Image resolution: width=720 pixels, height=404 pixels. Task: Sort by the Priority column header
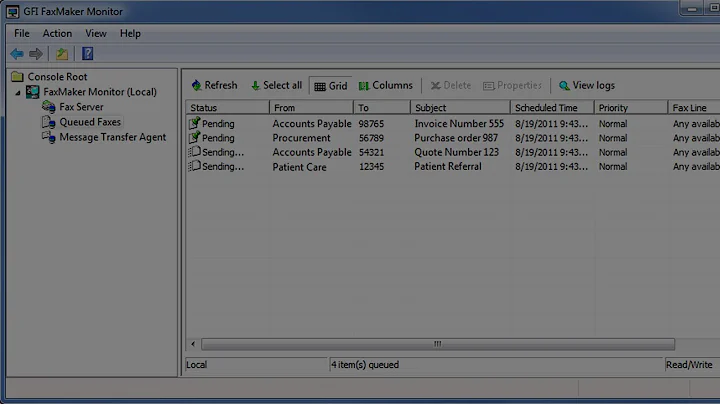[631, 108]
